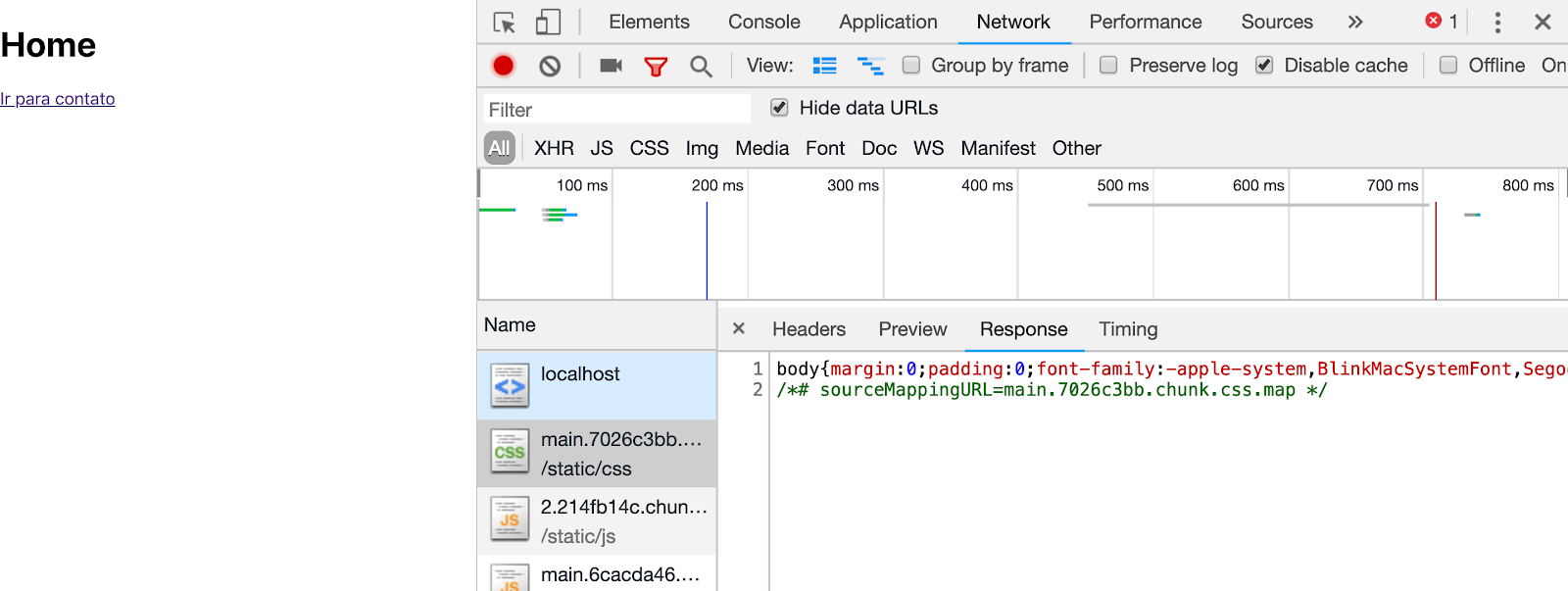
Task: Filter requests by Doc
Action: [879, 148]
